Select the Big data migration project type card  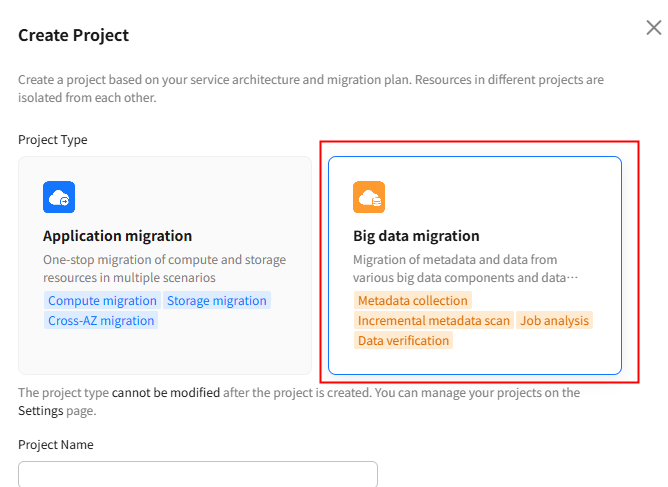tap(475, 265)
